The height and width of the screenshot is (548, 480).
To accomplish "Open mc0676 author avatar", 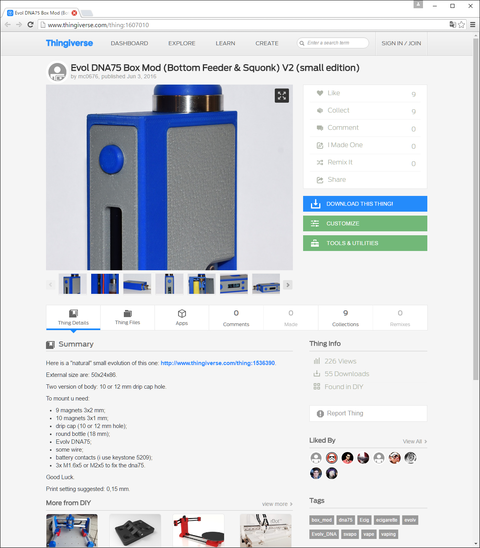I will (x=57, y=72).
